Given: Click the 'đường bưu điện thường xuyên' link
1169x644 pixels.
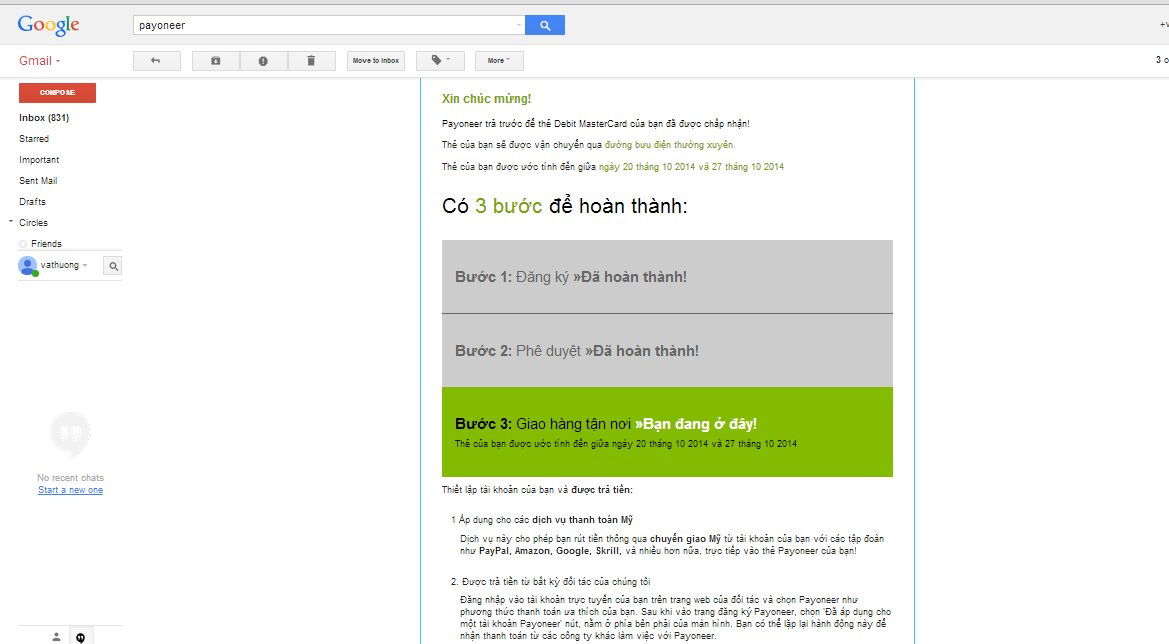Looking at the screenshot, I should click(669, 145).
